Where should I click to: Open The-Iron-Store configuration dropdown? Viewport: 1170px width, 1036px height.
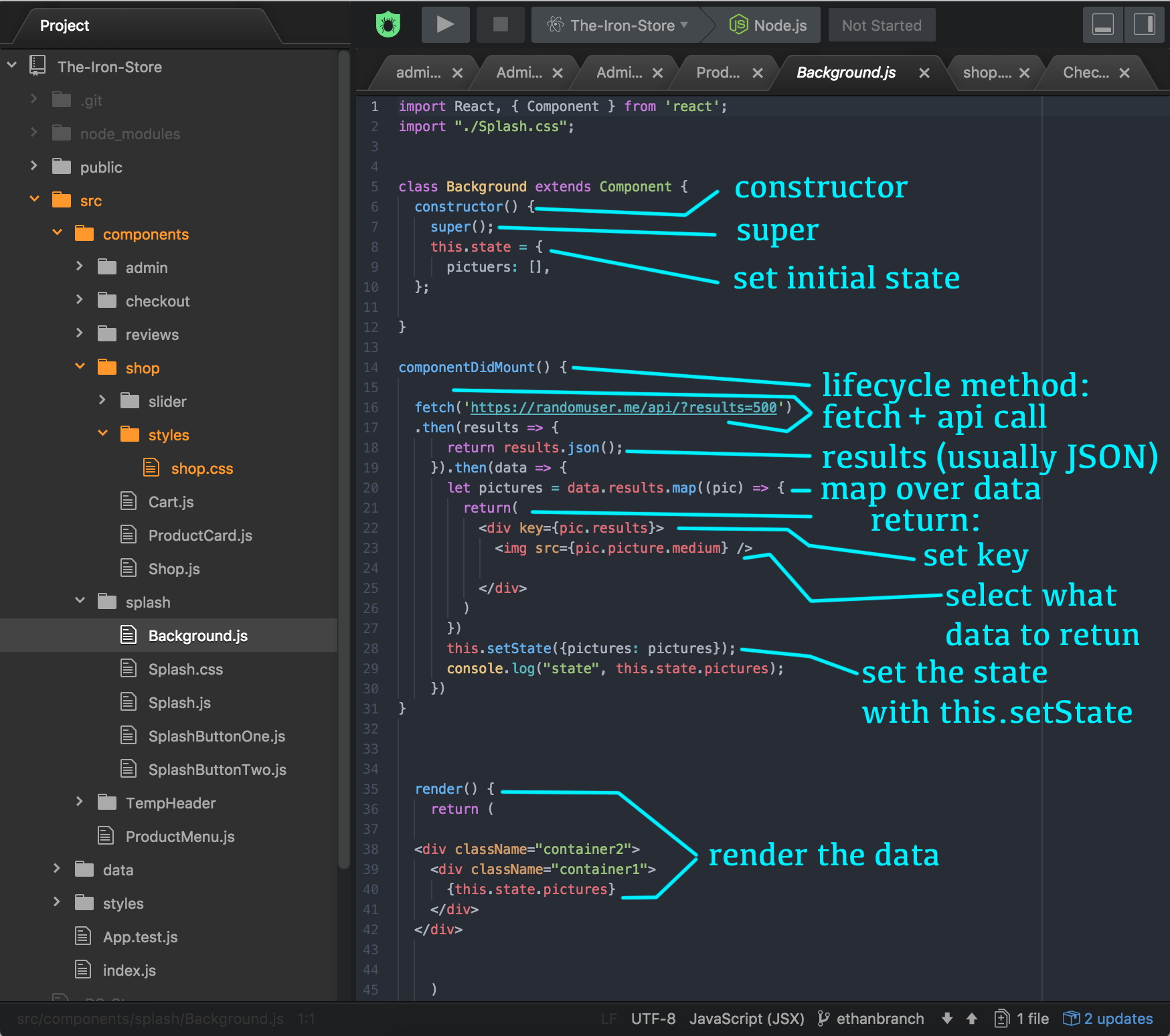click(683, 25)
